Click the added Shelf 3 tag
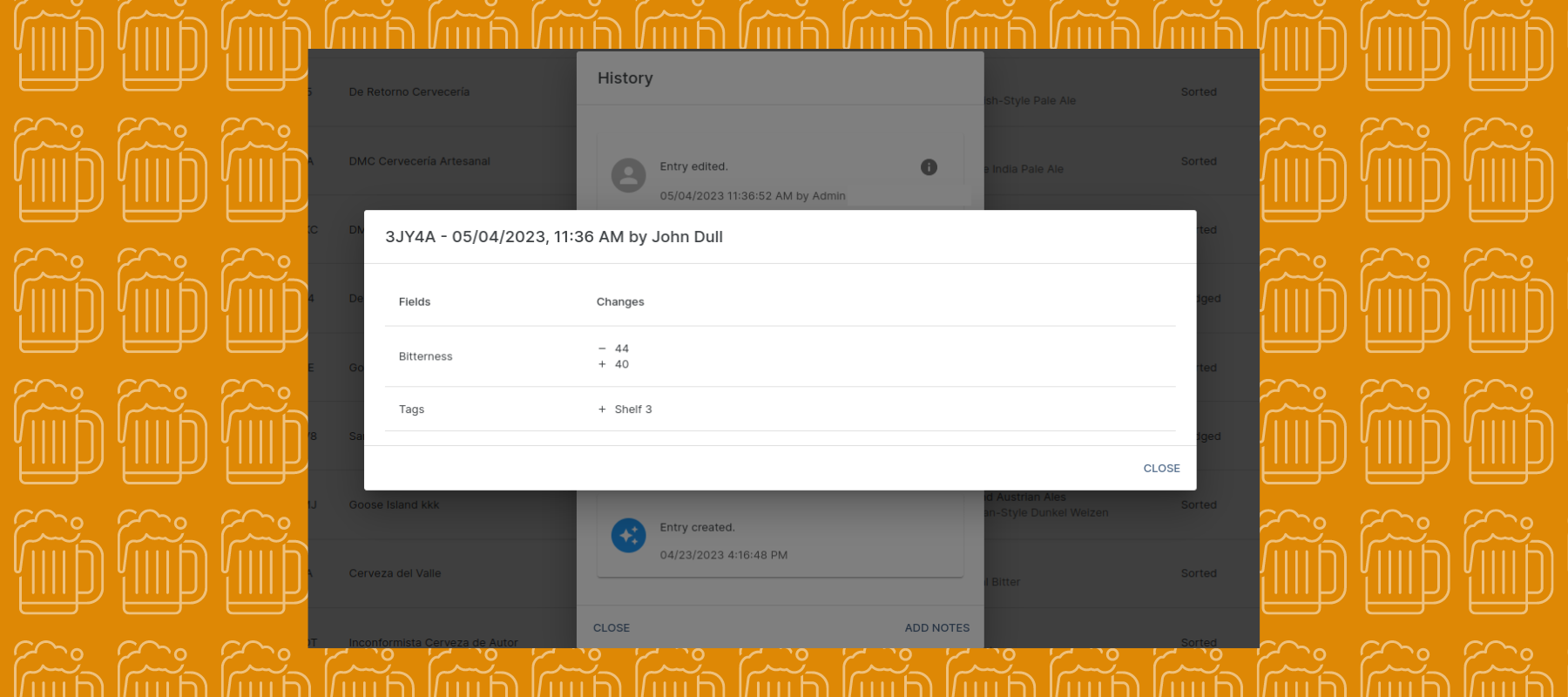The image size is (1568, 697). point(632,409)
